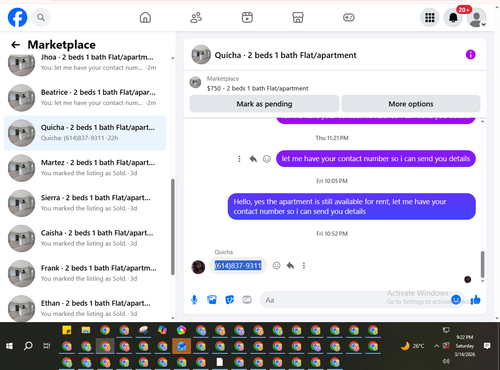Viewport: 500px width, 370px height.
Task: Open the account profile avatar menu
Action: 476,17
